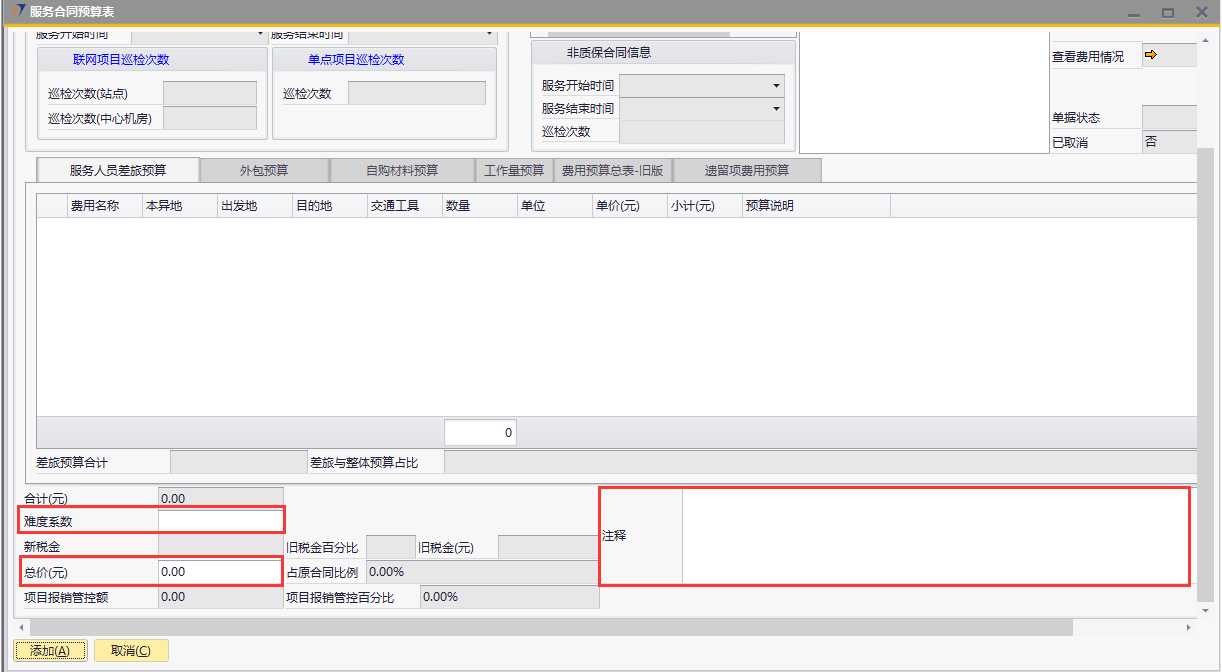Show the 遗留项费用预算 tab

[x=747, y=171]
